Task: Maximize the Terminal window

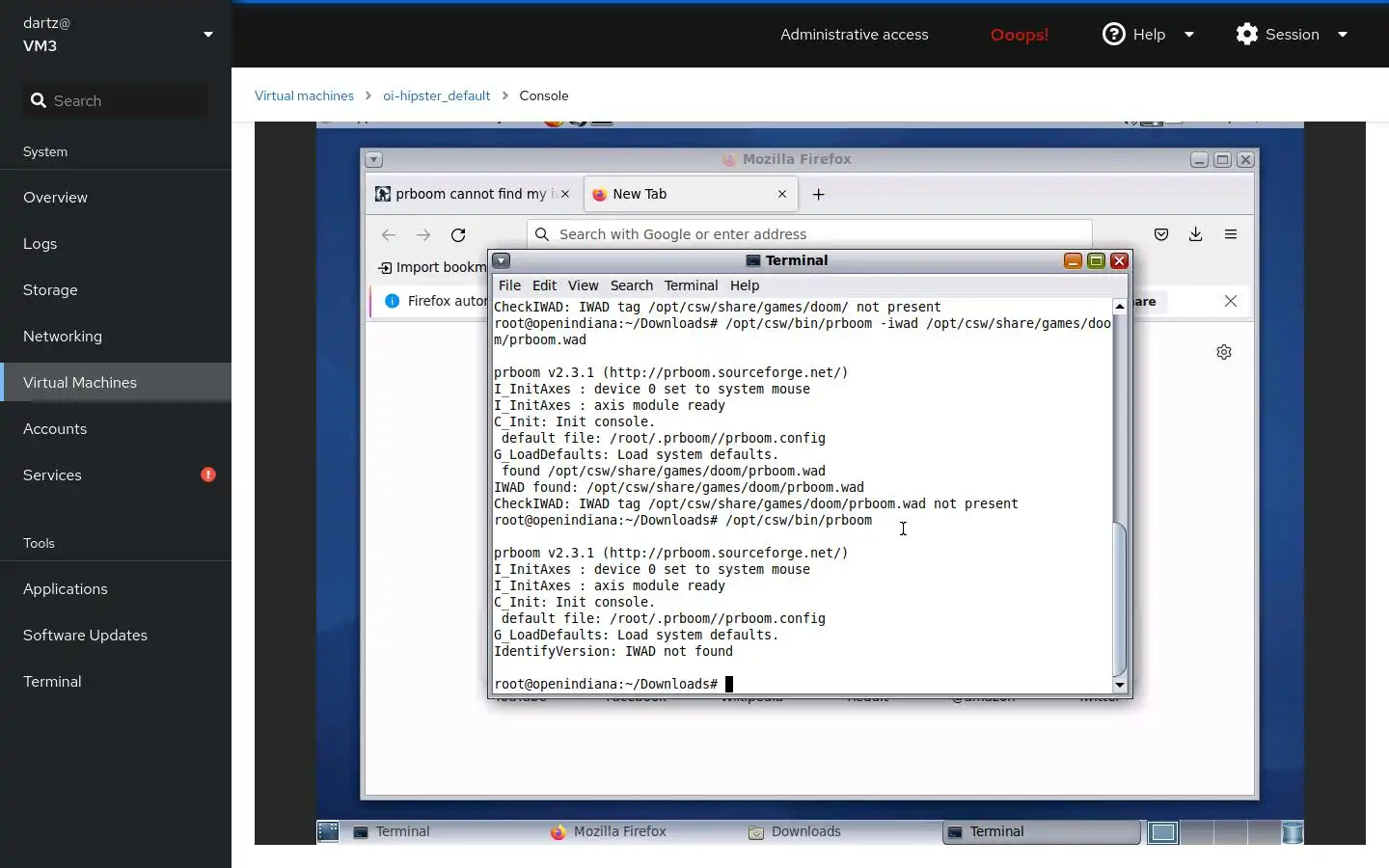Action: tap(1096, 260)
